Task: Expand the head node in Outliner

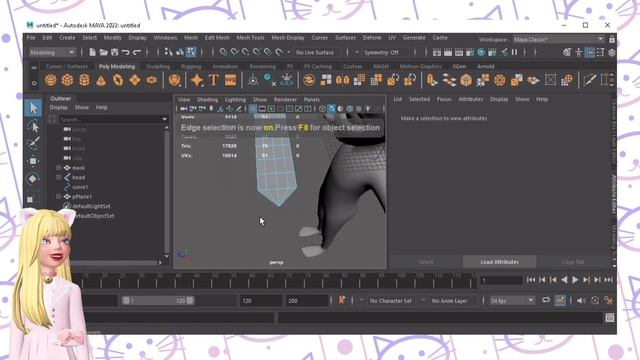Action: pyautogui.click(x=58, y=177)
